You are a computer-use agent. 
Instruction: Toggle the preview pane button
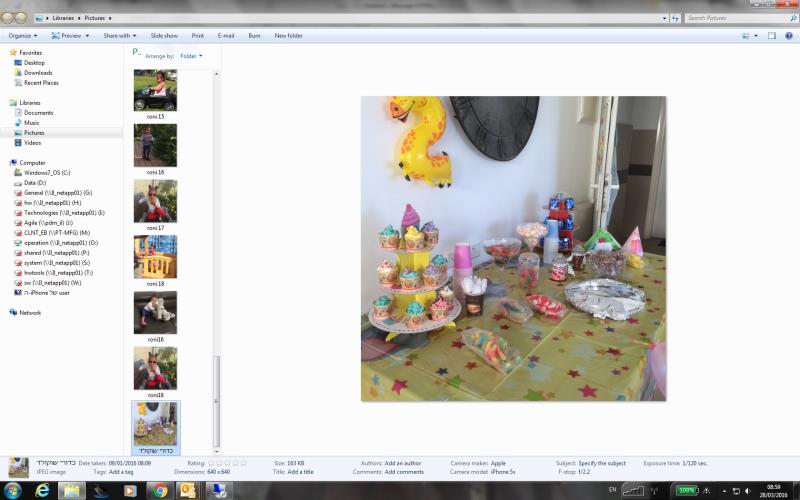(x=771, y=36)
